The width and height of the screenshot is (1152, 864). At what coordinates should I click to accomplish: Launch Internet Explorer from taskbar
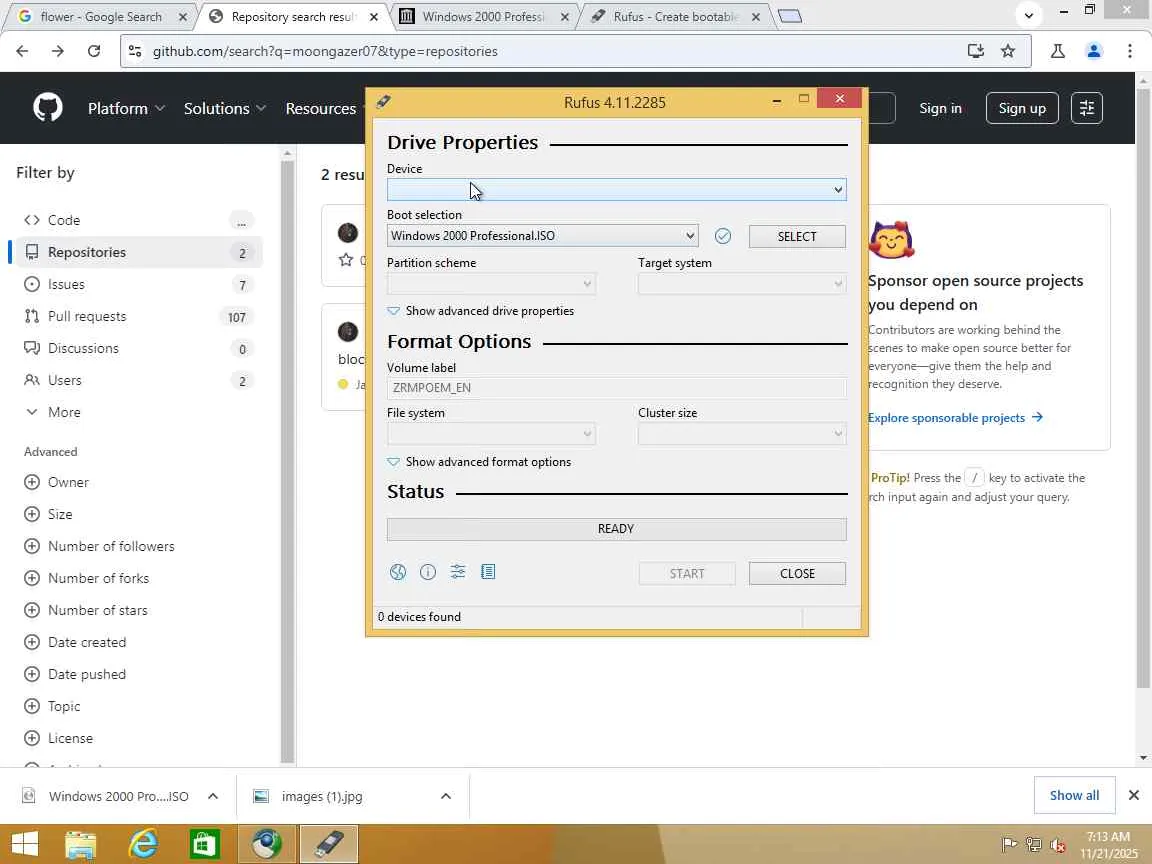tap(143, 844)
